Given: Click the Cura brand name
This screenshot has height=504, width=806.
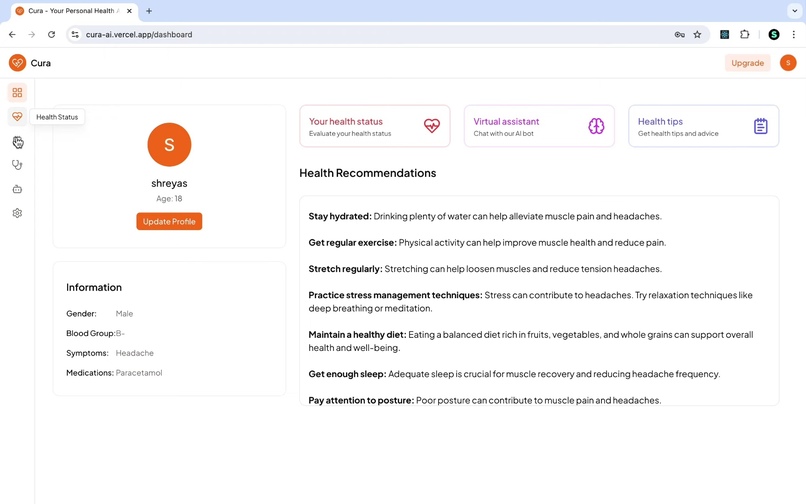Looking at the screenshot, I should pos(41,63).
